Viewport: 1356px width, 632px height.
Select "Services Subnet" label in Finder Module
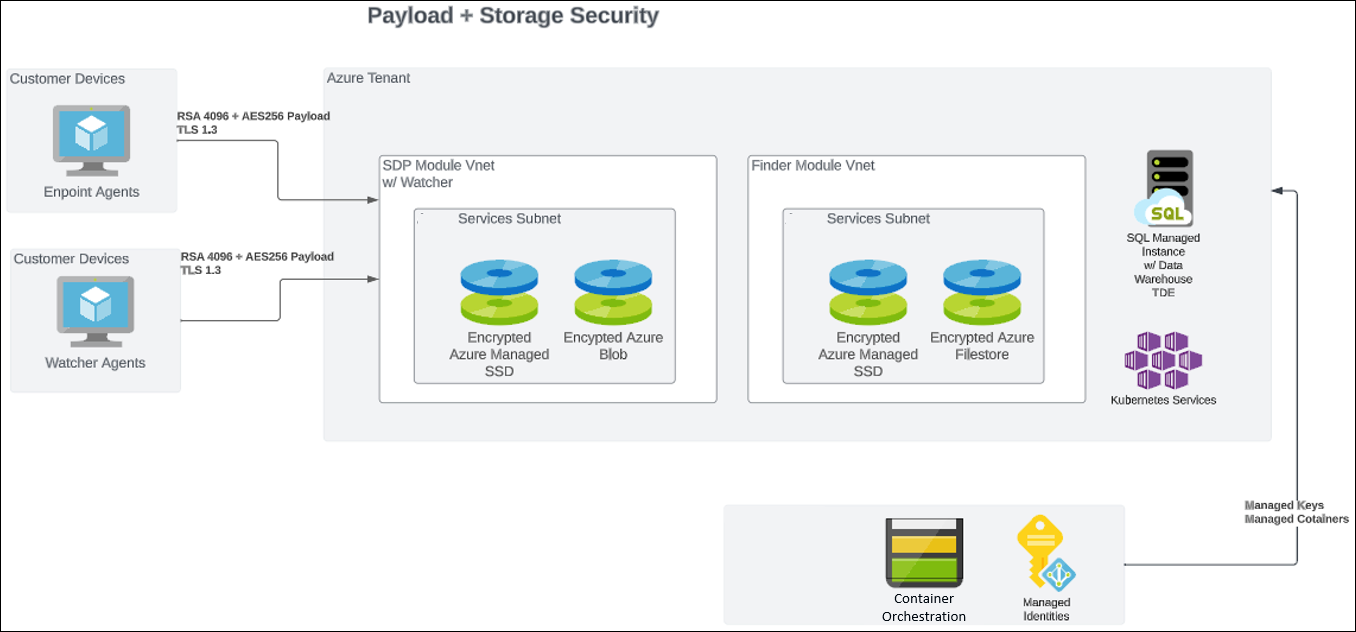point(878,218)
